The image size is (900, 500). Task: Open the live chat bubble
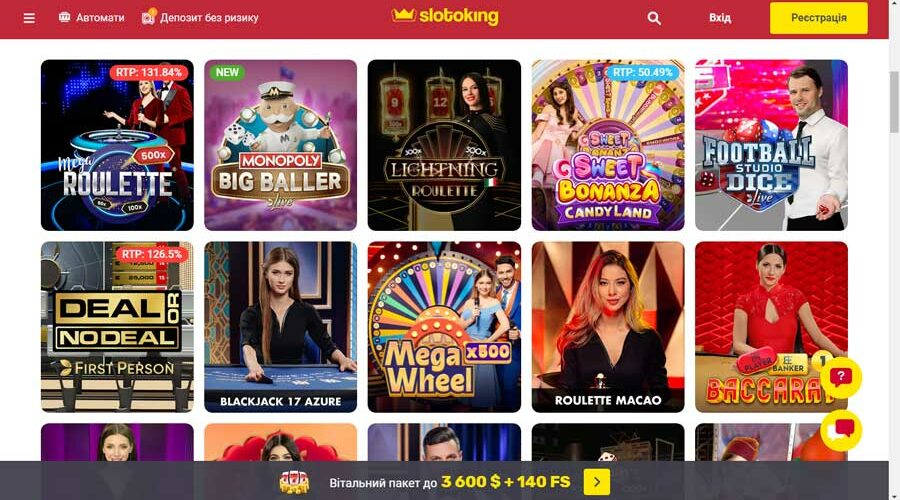click(841, 430)
